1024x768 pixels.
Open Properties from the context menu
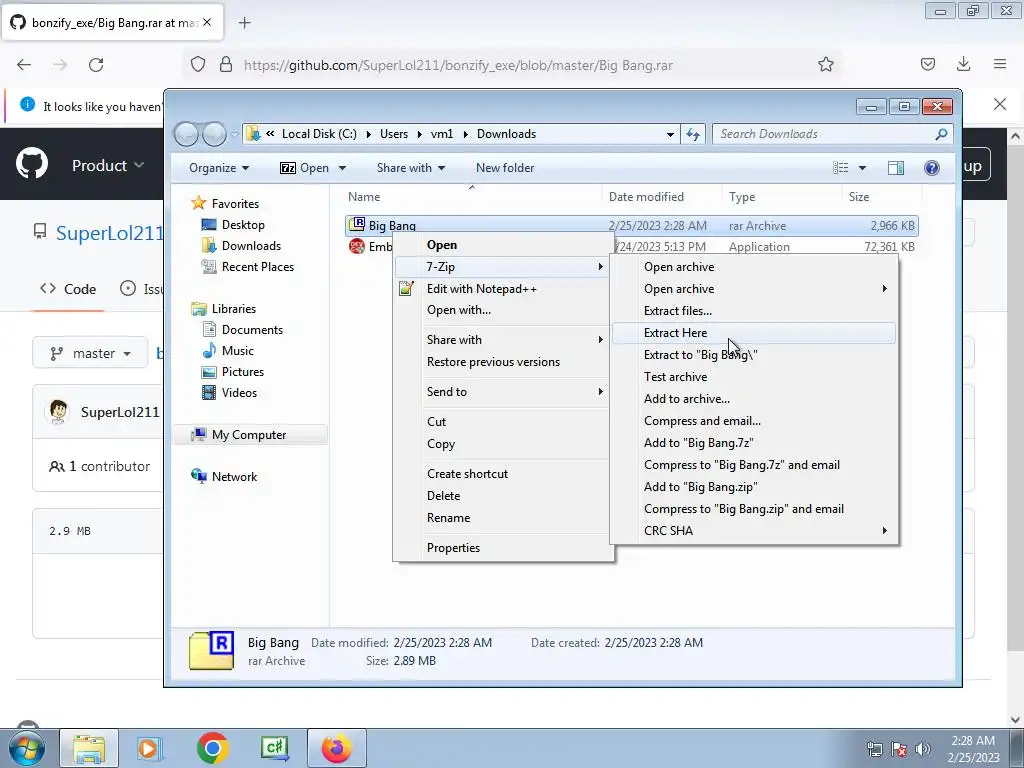502,548
